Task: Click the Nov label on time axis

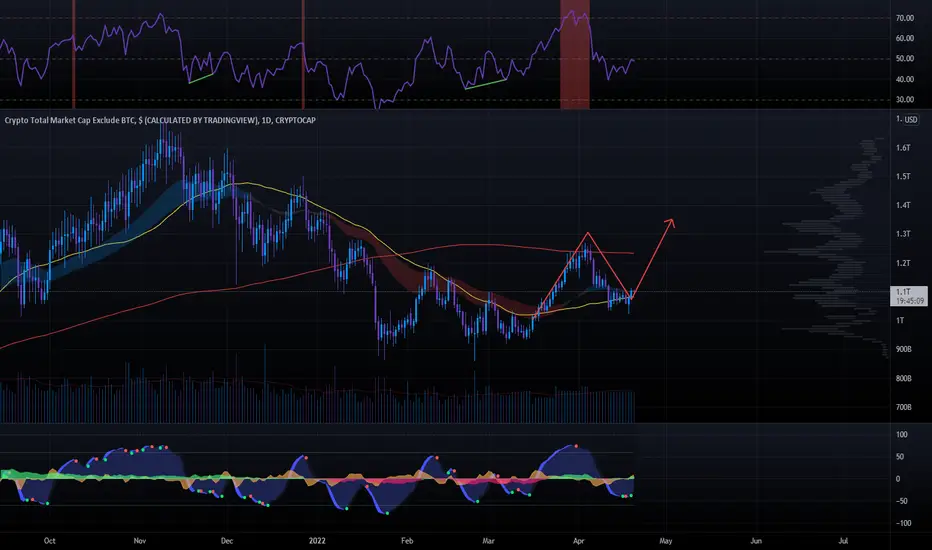Action: [140, 540]
